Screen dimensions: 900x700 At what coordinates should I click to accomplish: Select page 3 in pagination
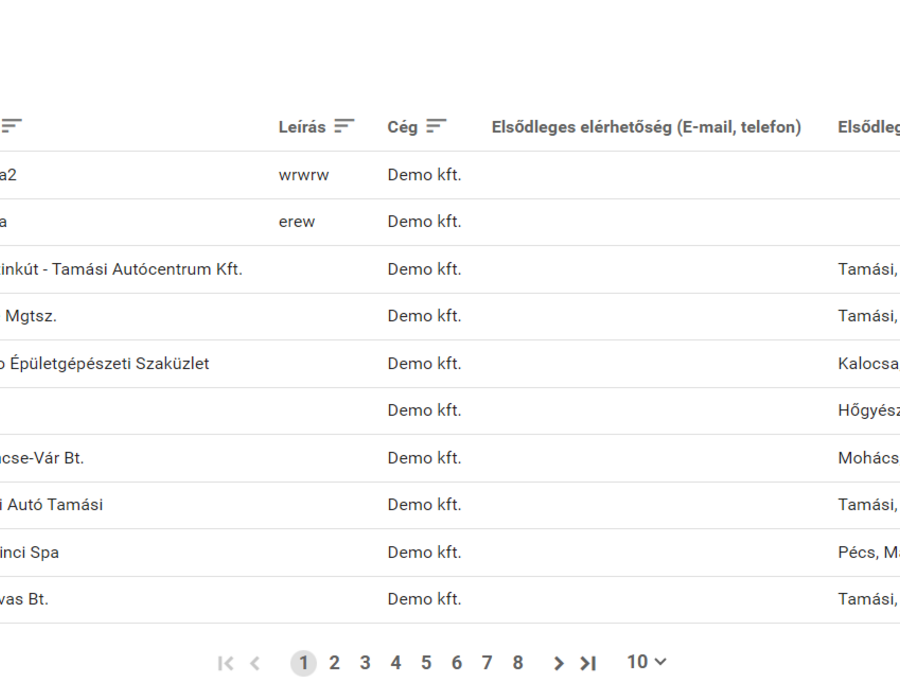tap(365, 663)
